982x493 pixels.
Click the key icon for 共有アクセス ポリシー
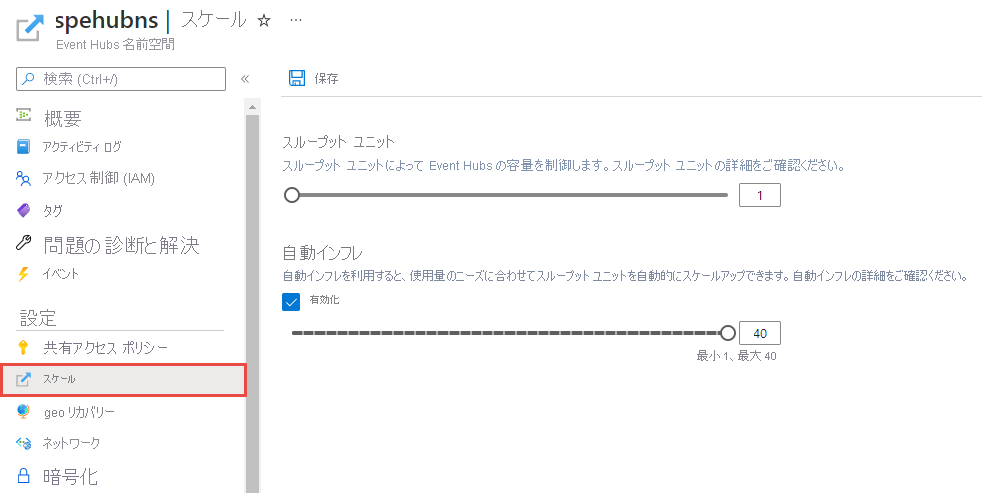(x=24, y=347)
